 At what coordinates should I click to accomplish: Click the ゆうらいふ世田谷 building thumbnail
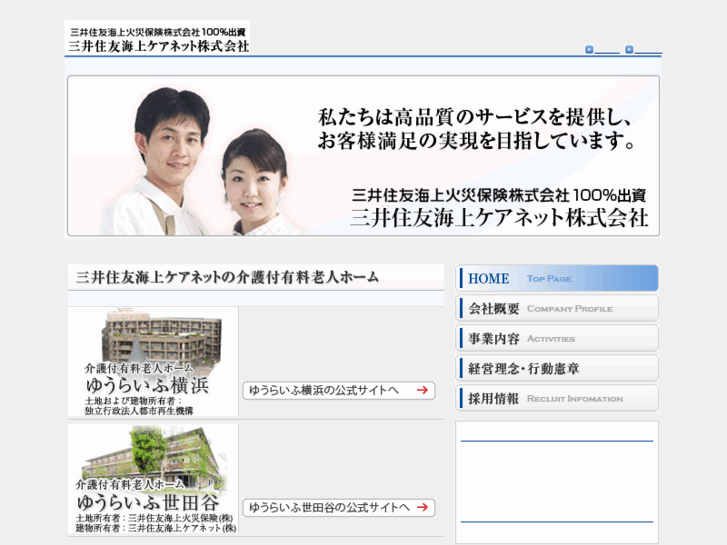[x=153, y=479]
